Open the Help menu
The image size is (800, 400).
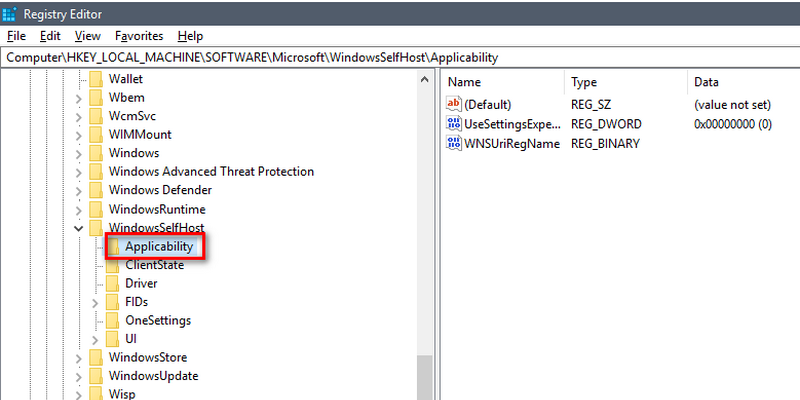tap(190, 36)
